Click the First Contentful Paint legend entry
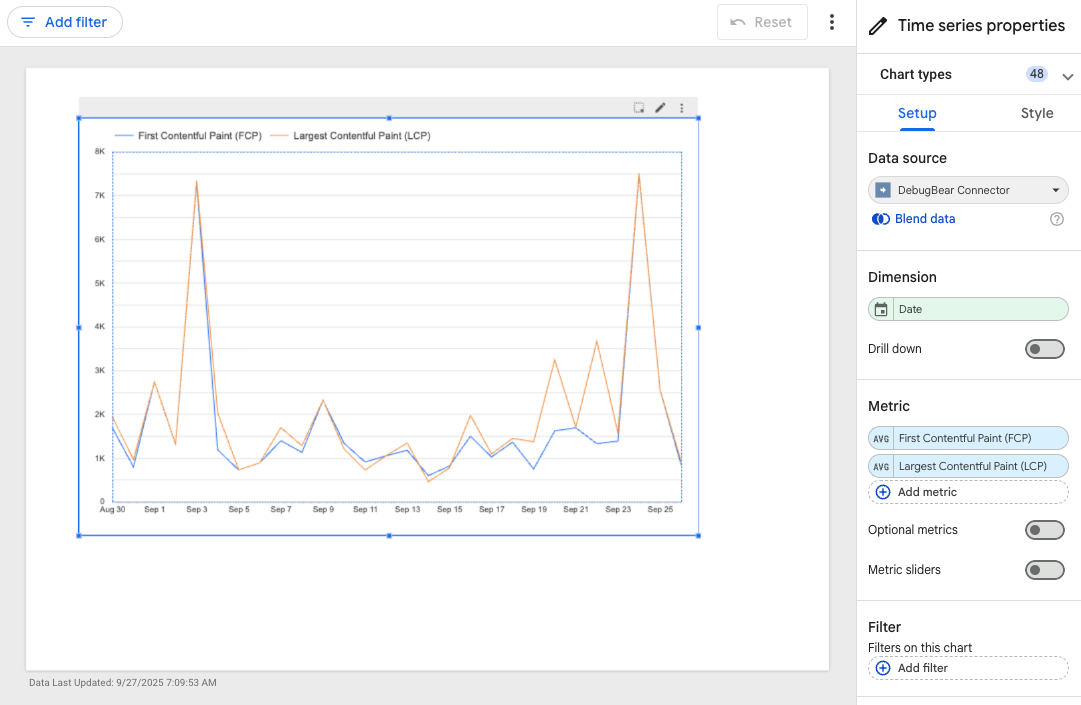 point(188,136)
